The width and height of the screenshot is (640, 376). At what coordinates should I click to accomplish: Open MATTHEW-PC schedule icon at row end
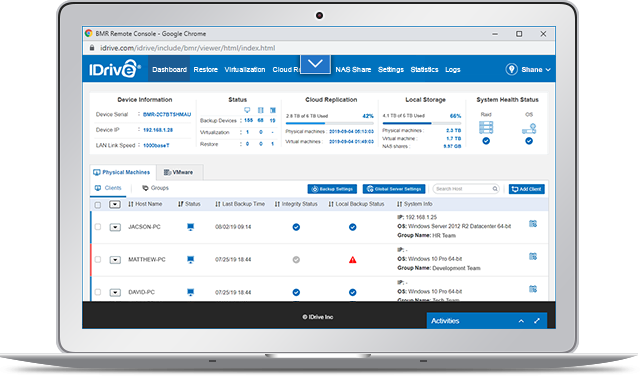(533, 256)
